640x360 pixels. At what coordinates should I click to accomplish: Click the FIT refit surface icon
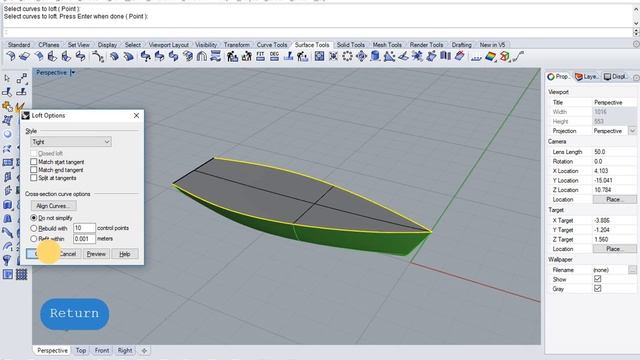pyautogui.click(x=260, y=56)
